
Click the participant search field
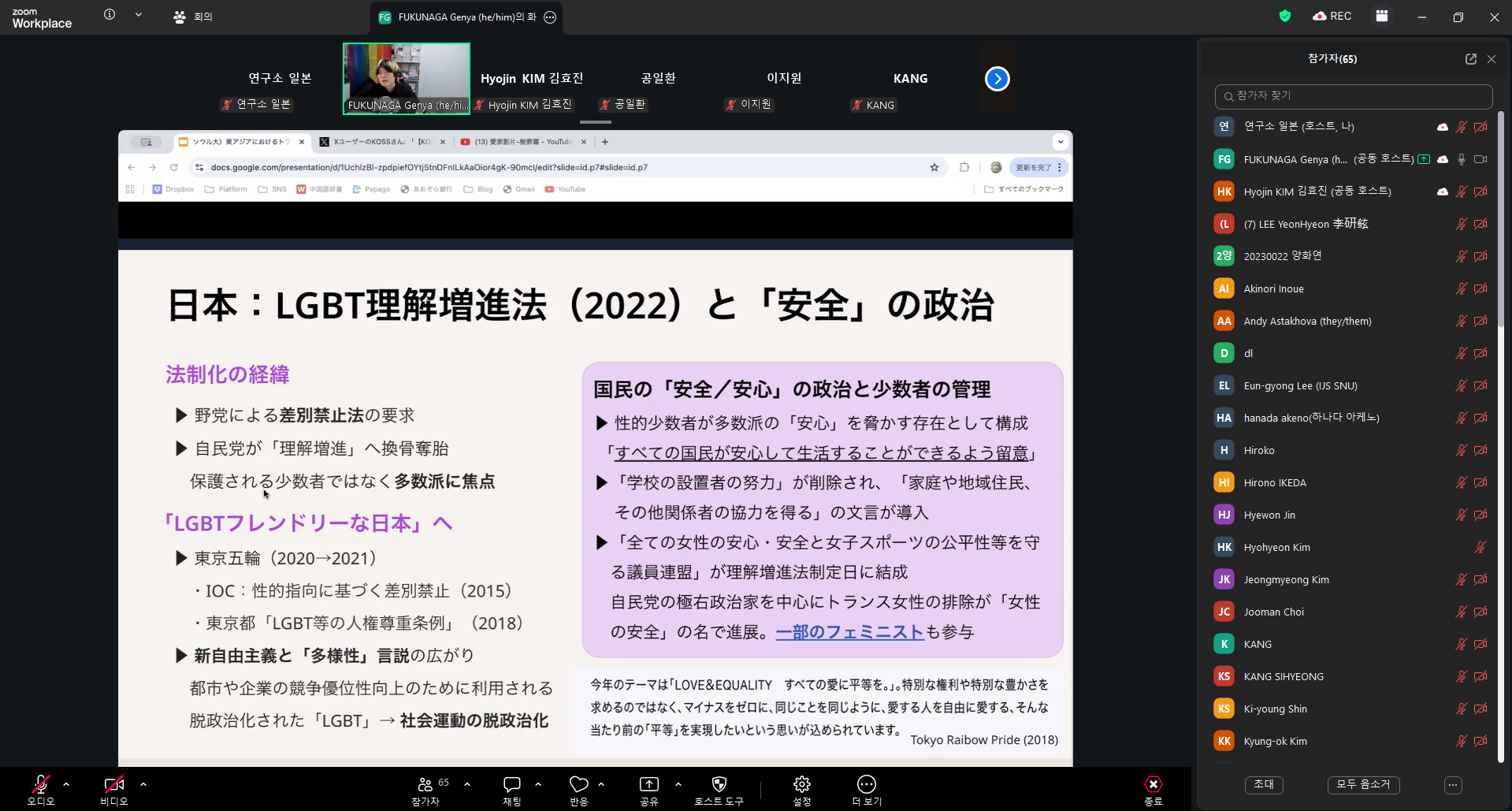point(1353,96)
